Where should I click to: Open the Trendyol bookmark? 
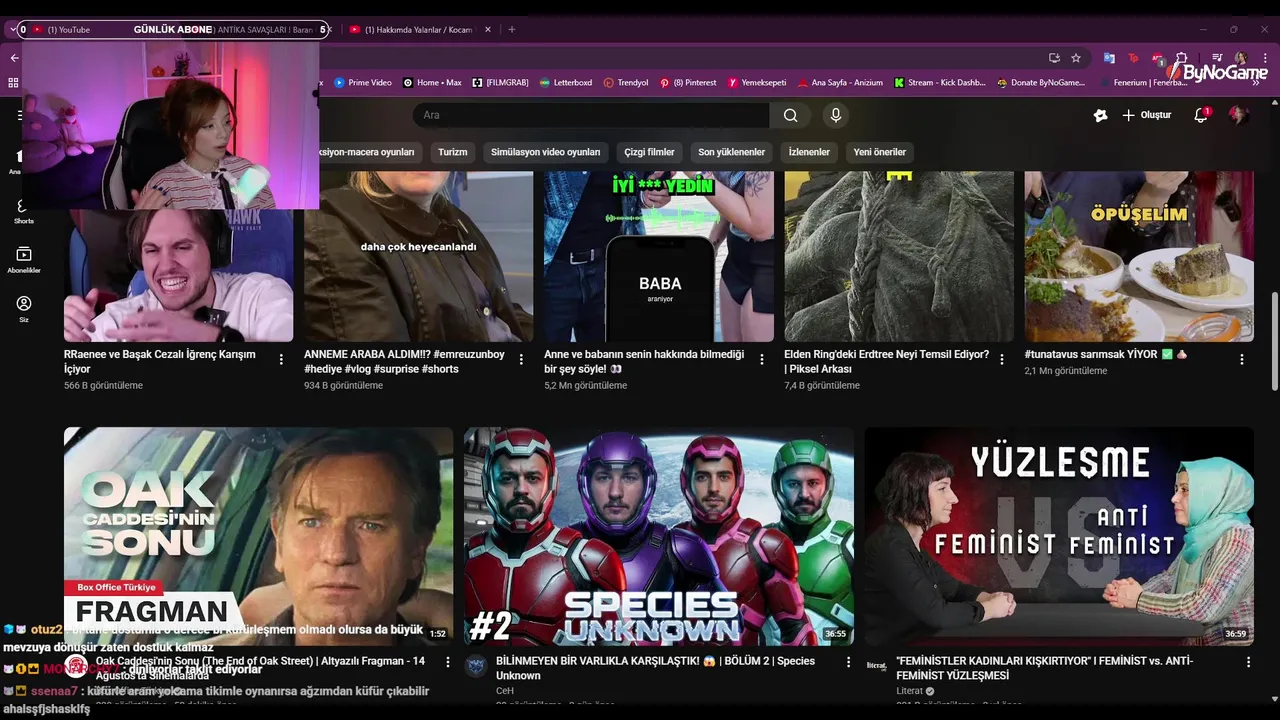[x=625, y=83]
